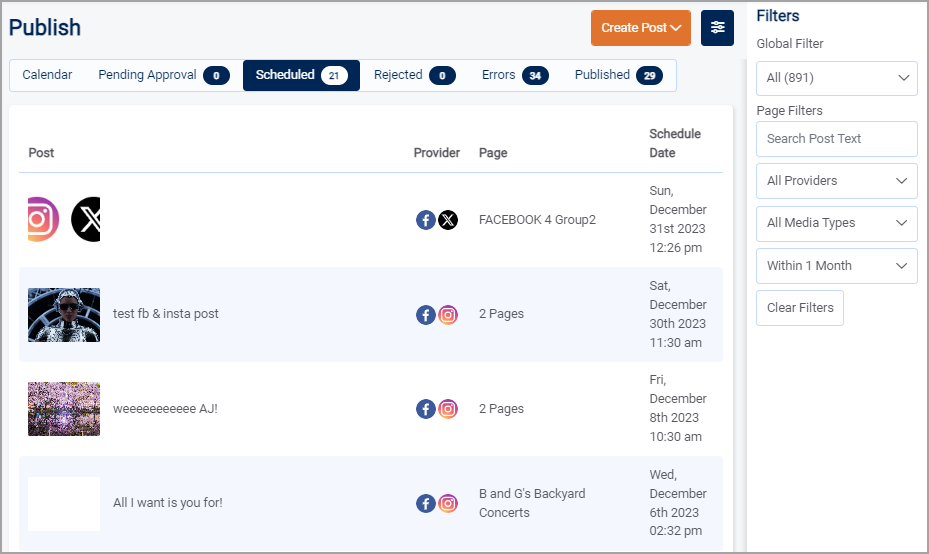
Task: Click '2 Pages' in weeeeeeeeeee AJ! row
Action: [x=501, y=409]
